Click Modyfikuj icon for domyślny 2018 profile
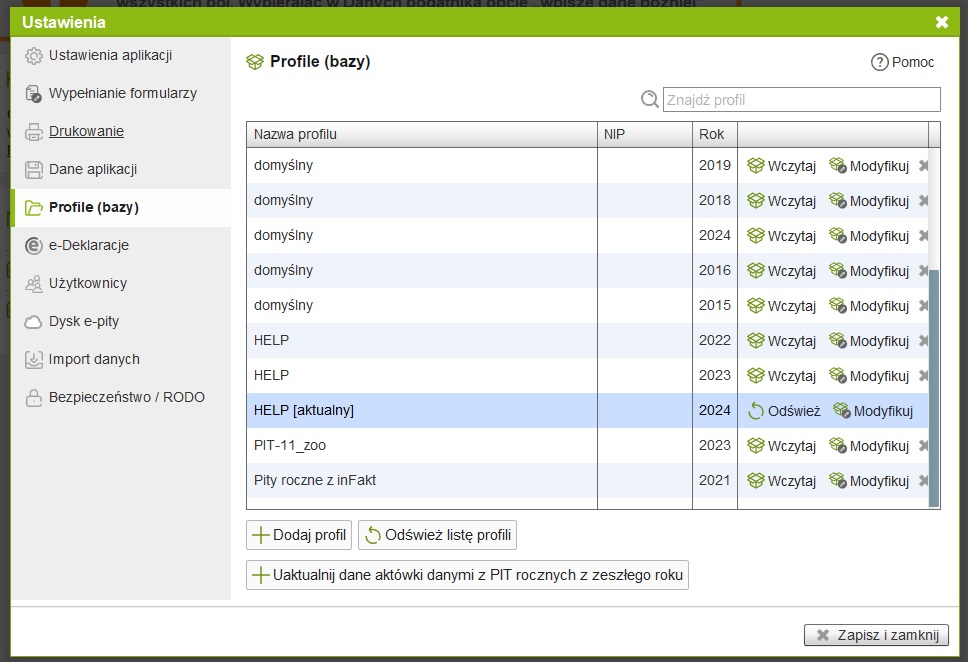968x662 pixels. [838, 201]
